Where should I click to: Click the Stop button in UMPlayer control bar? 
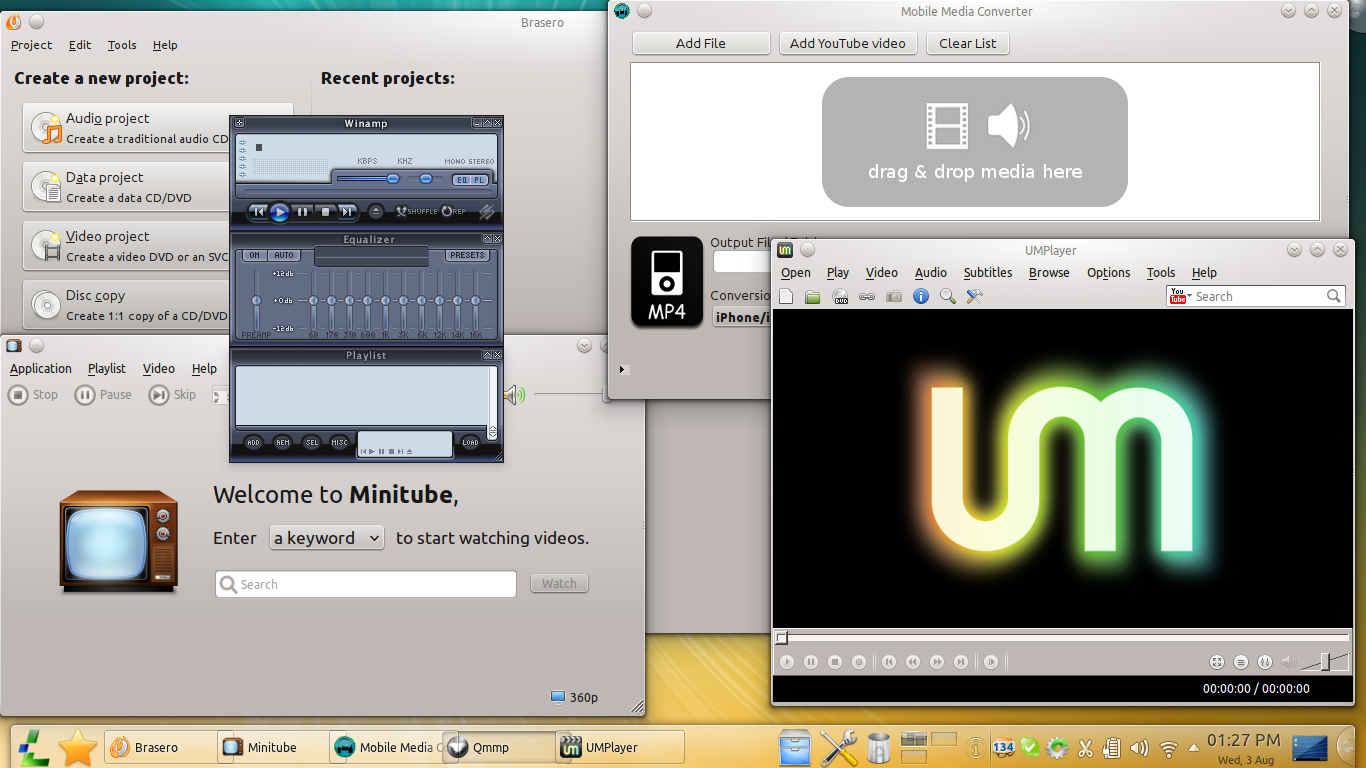coord(835,662)
